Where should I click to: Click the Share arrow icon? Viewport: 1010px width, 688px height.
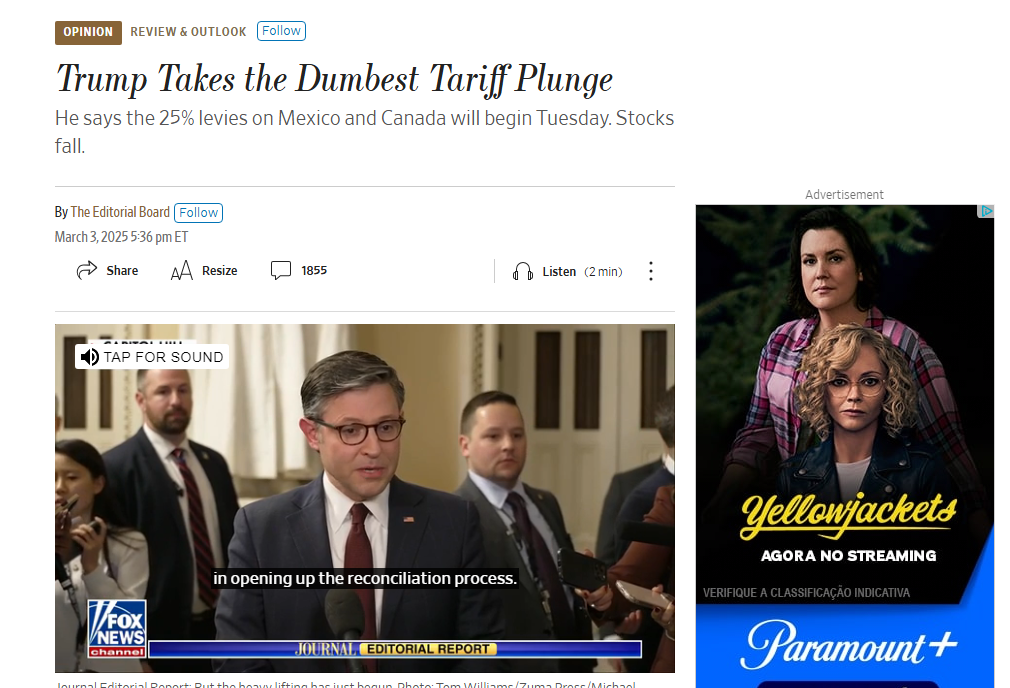[86, 271]
